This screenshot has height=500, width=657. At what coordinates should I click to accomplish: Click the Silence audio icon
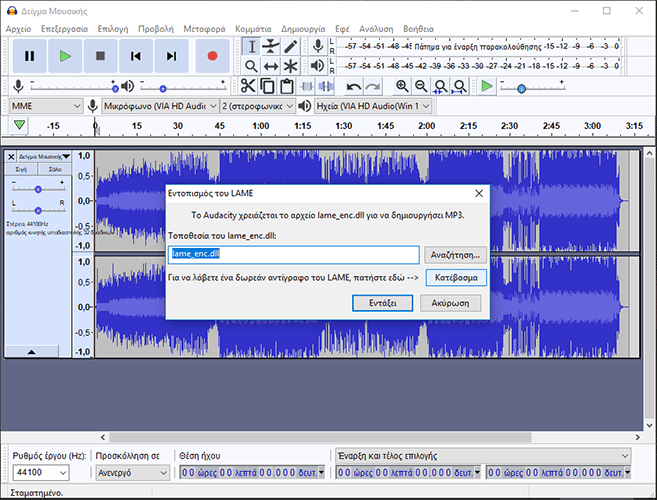click(326, 86)
